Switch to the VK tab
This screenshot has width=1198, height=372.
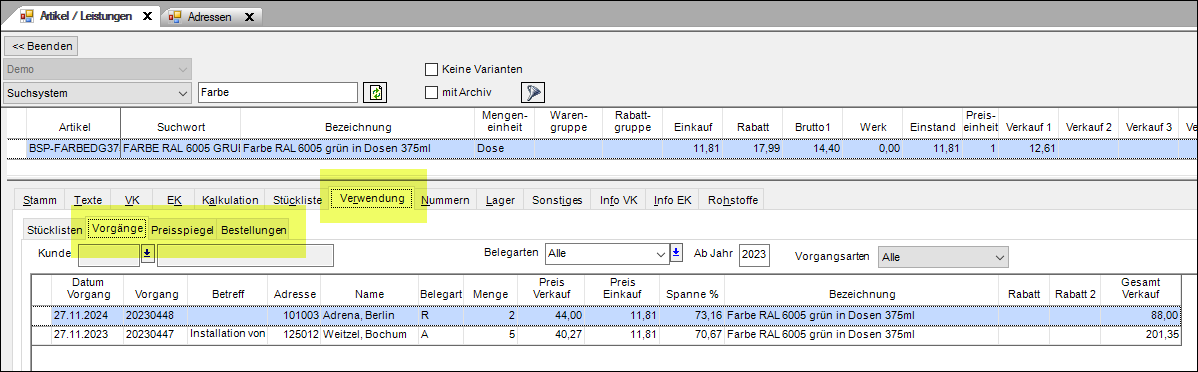[x=131, y=200]
